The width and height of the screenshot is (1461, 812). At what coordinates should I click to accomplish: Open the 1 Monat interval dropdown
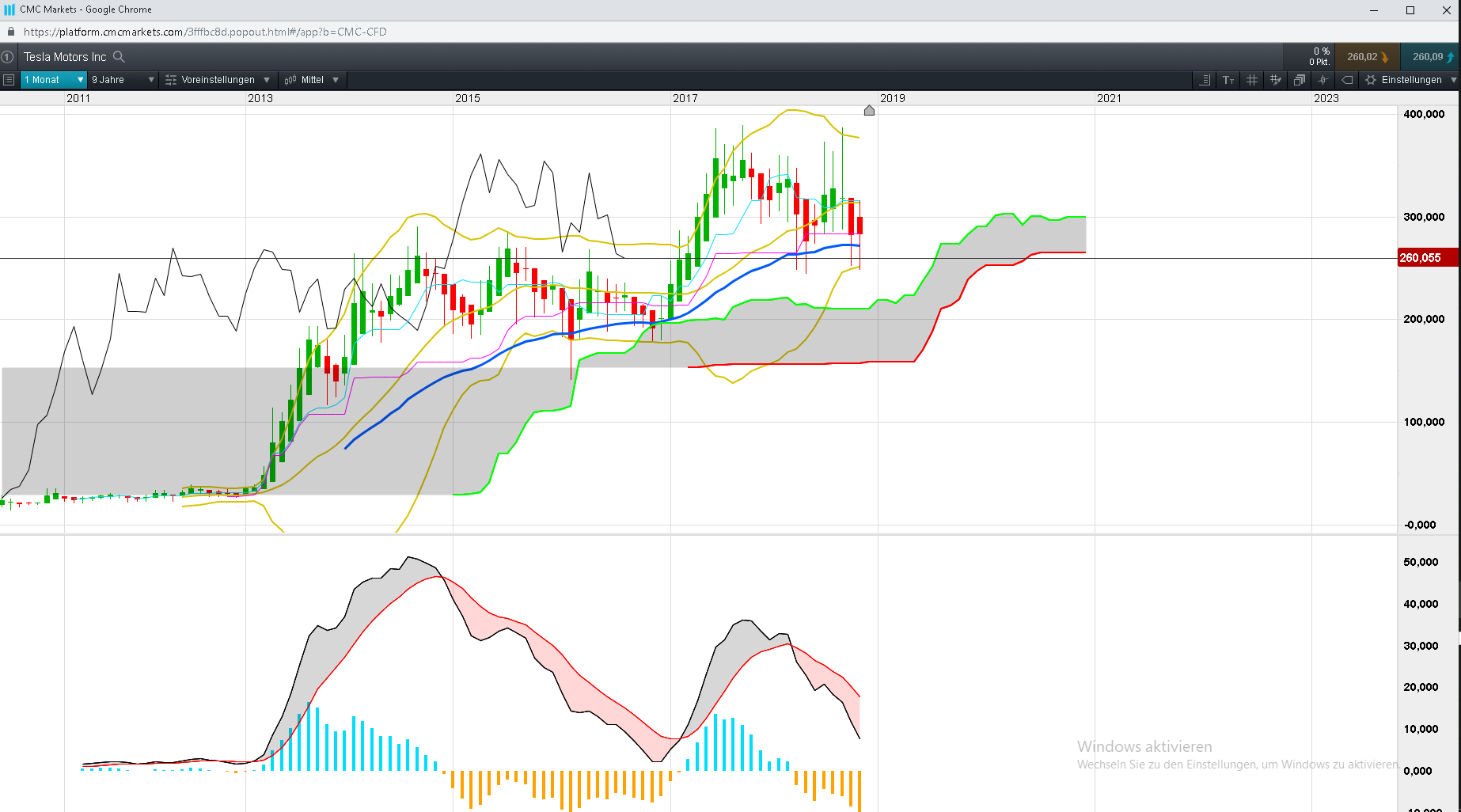(x=54, y=80)
